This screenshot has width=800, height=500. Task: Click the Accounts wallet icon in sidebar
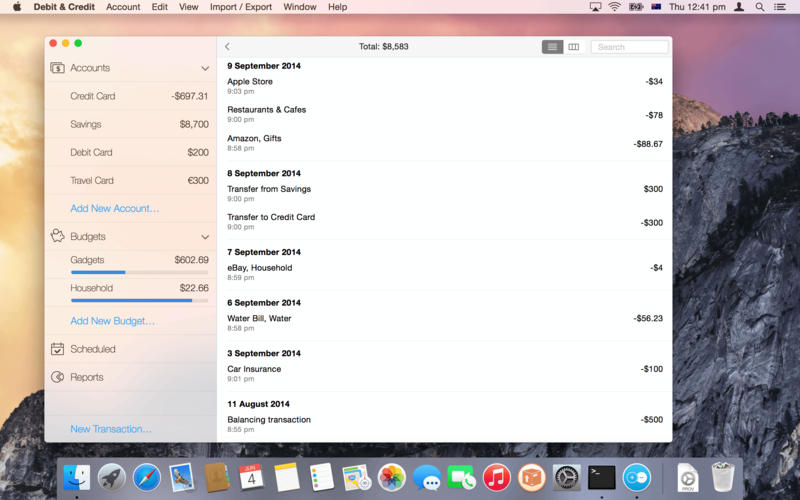click(58, 68)
